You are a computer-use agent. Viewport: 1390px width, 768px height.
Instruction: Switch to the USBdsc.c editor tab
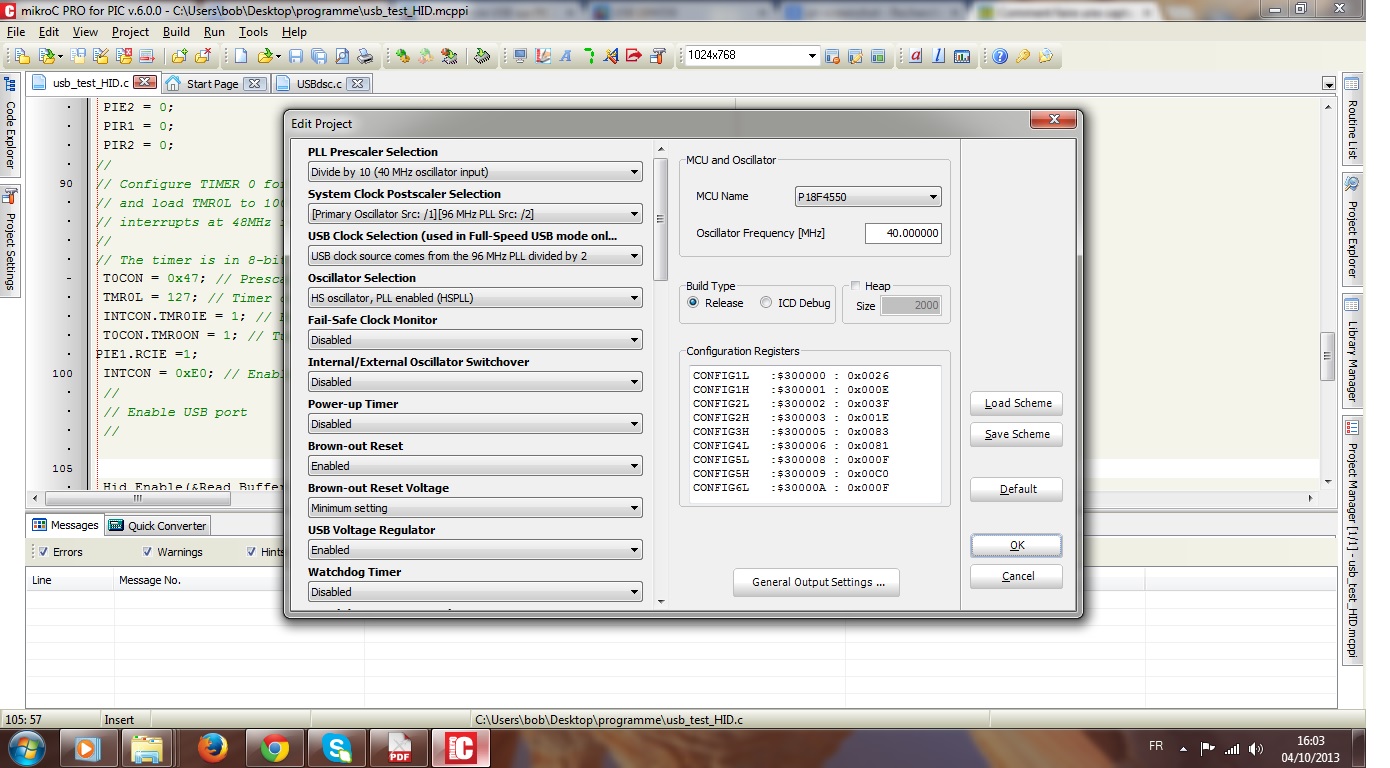tap(320, 84)
